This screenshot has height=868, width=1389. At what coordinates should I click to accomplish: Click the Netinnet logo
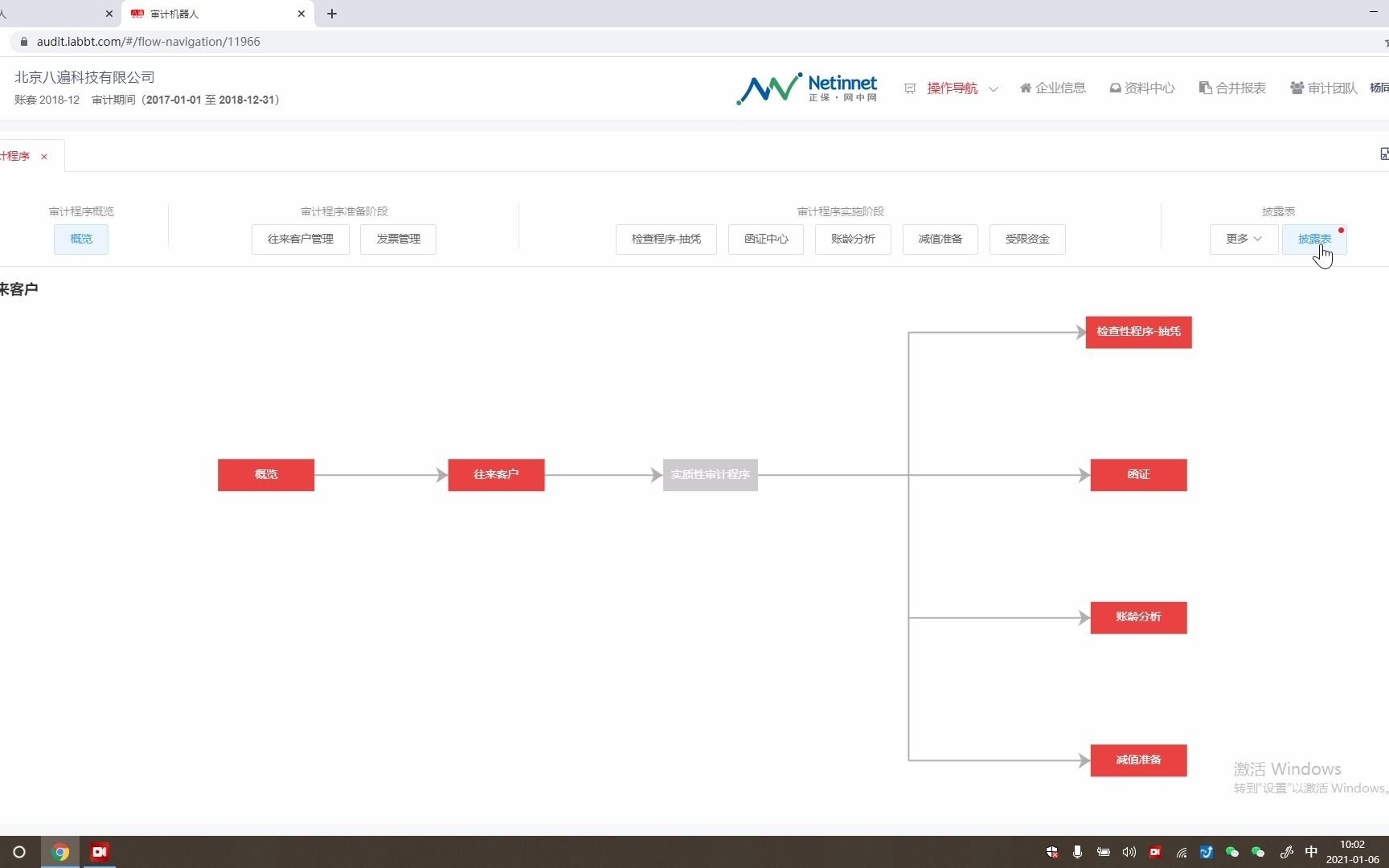click(x=806, y=88)
